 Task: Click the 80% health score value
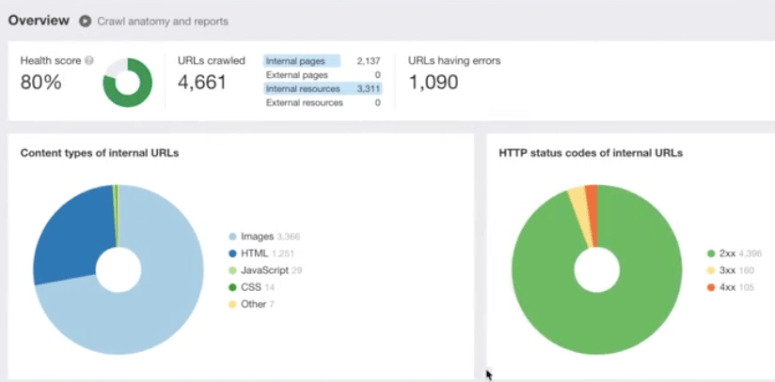(41, 82)
